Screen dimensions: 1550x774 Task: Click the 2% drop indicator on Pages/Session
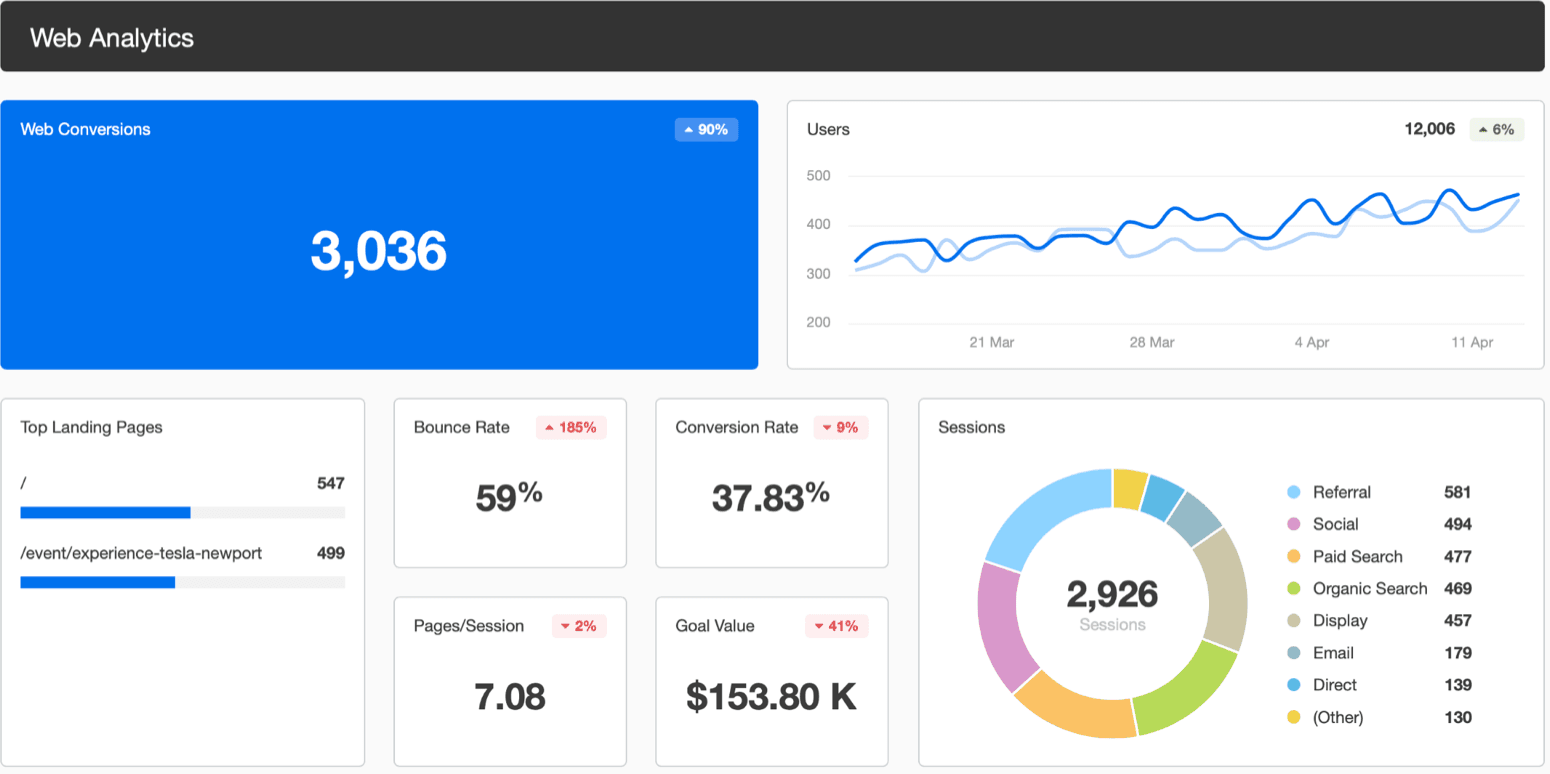point(579,626)
